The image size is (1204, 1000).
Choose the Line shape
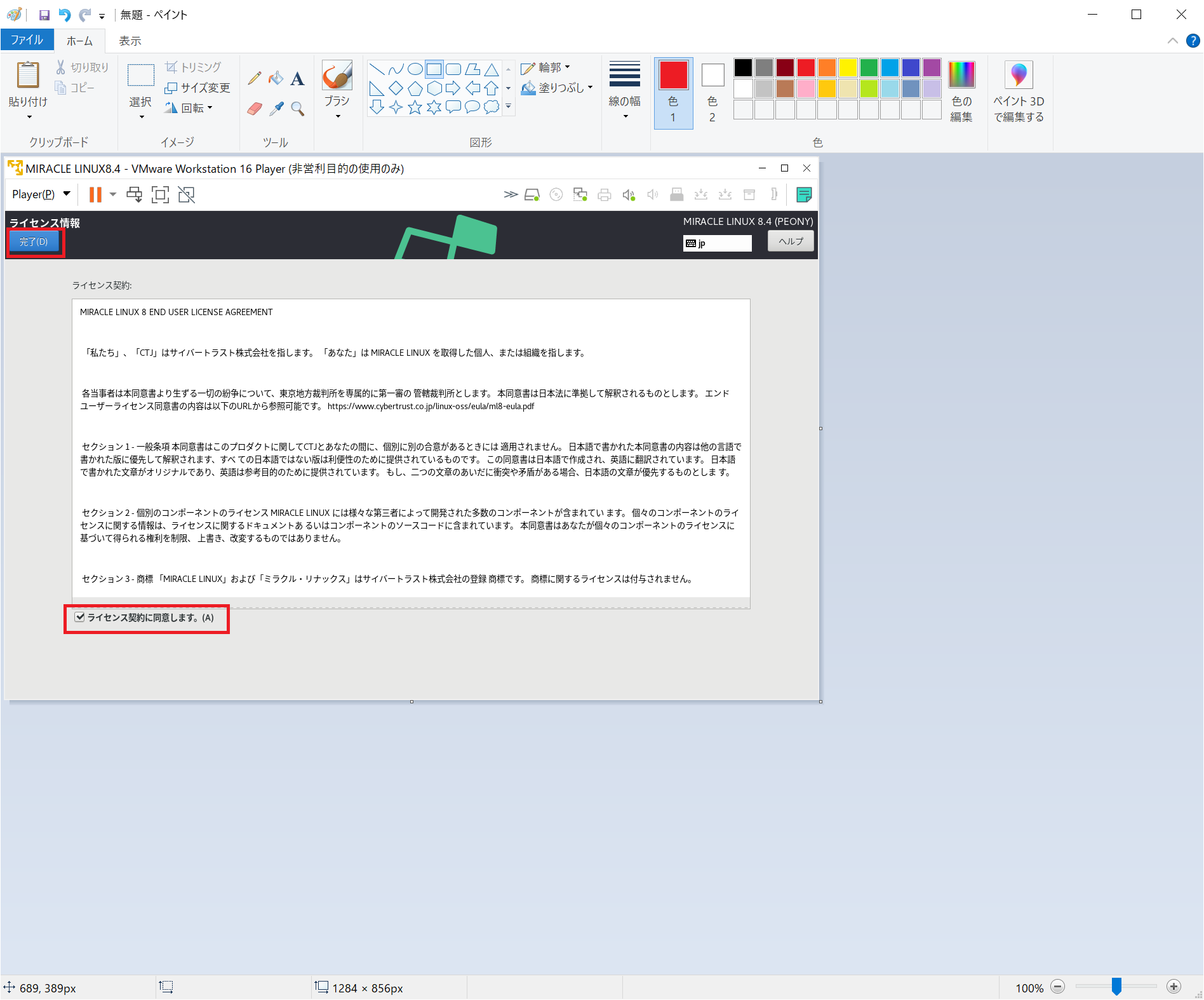(x=377, y=69)
